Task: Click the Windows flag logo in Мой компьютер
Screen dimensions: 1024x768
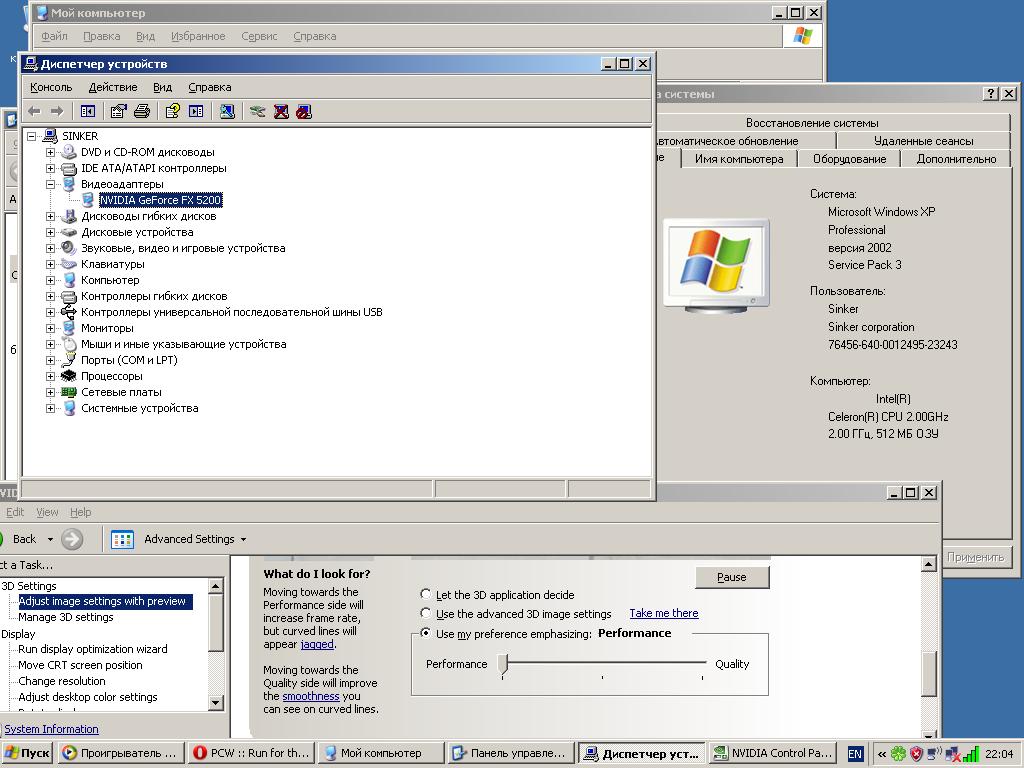Action: (x=802, y=36)
